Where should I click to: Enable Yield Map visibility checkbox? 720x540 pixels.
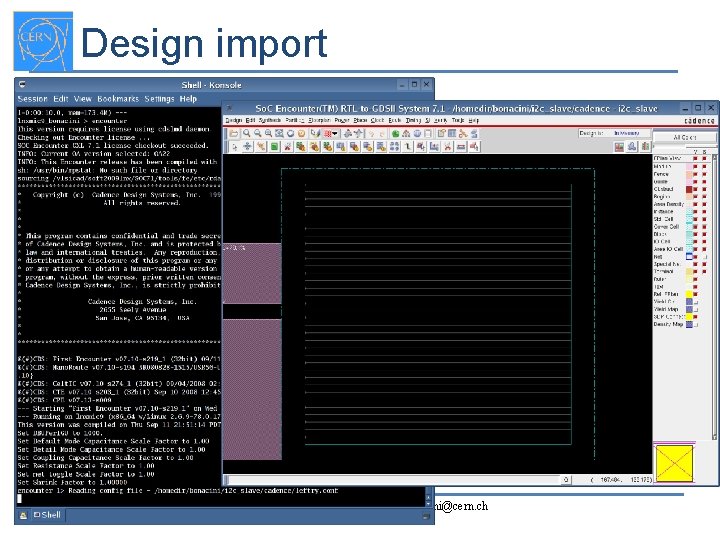(696, 309)
